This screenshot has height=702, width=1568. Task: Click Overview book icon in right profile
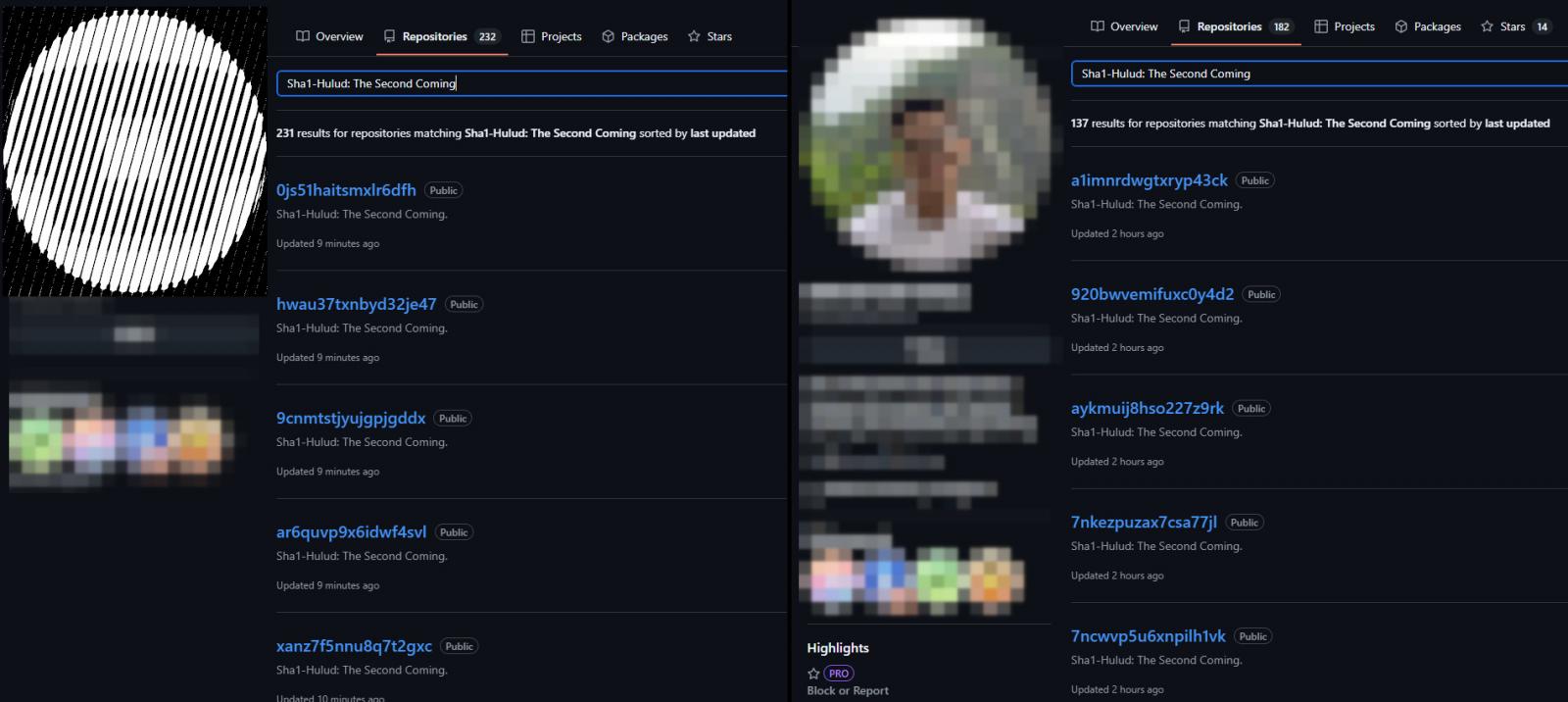point(1098,26)
